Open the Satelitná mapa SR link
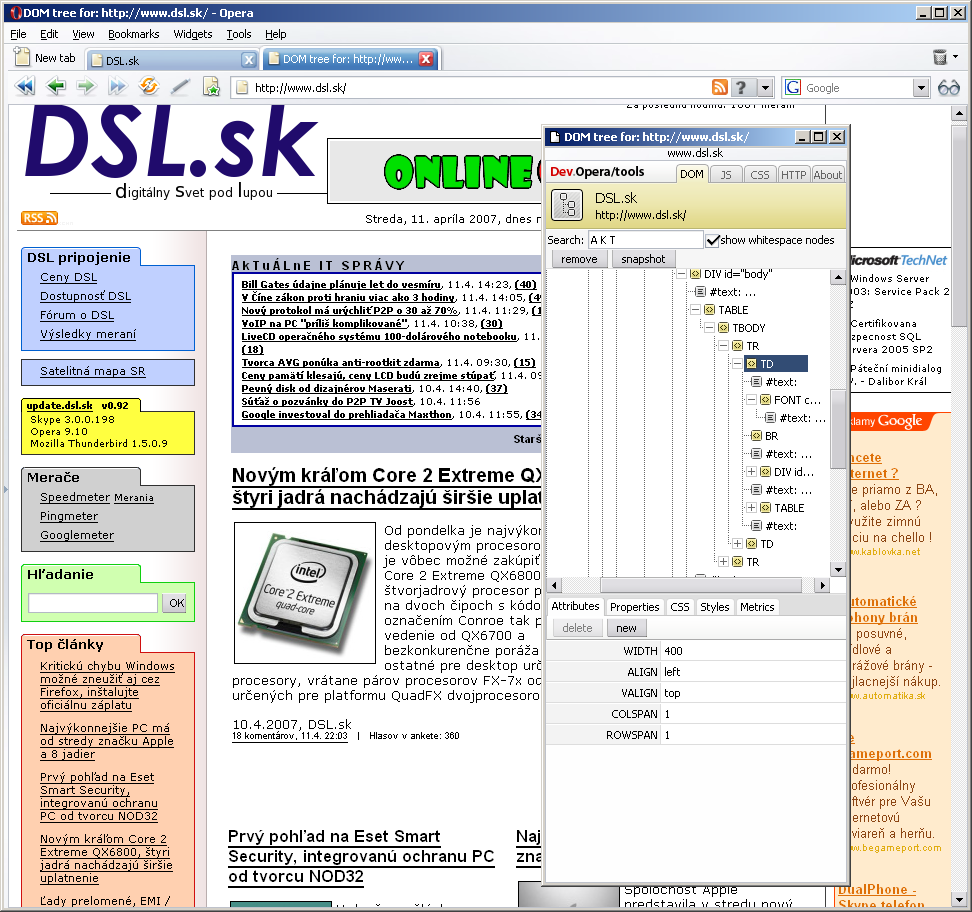Image resolution: width=972 pixels, height=912 pixels. (93, 371)
